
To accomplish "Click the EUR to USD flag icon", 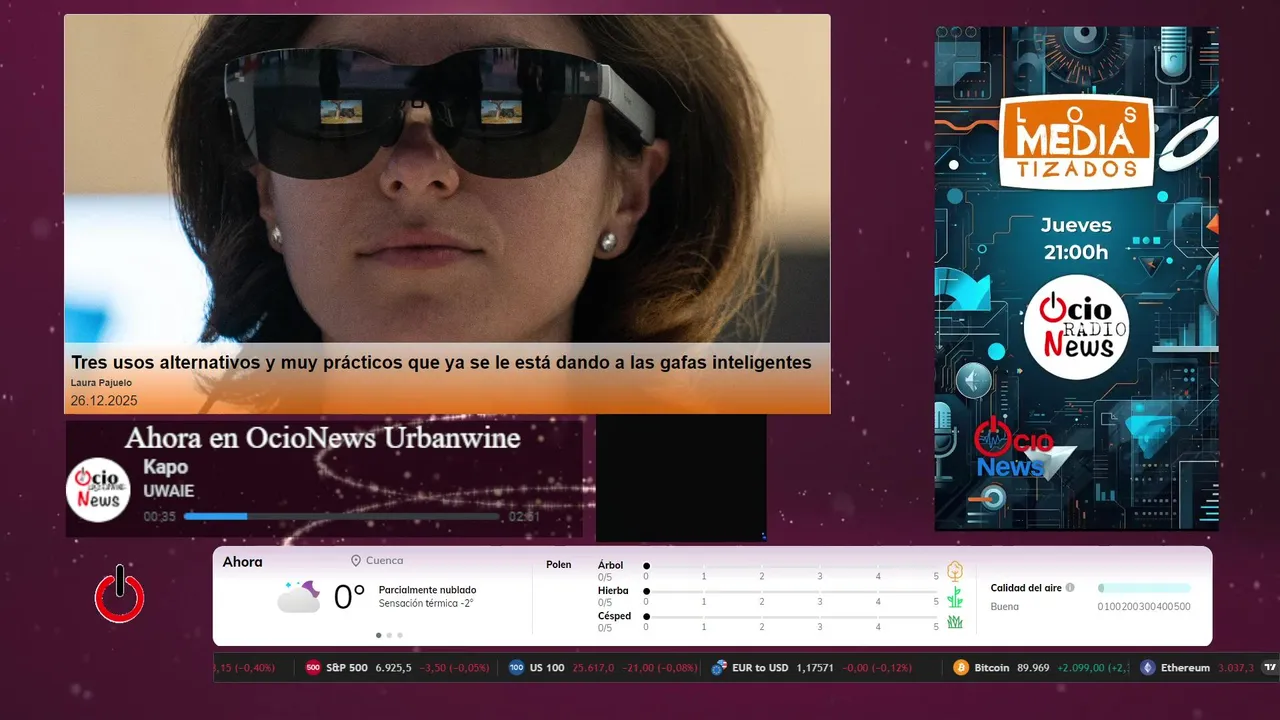I will pos(718,667).
